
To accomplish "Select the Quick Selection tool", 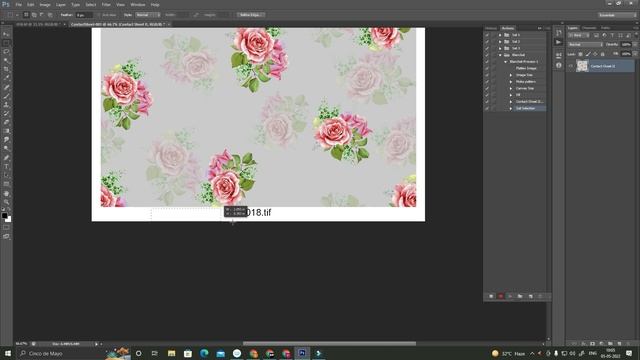I will coord(6,61).
